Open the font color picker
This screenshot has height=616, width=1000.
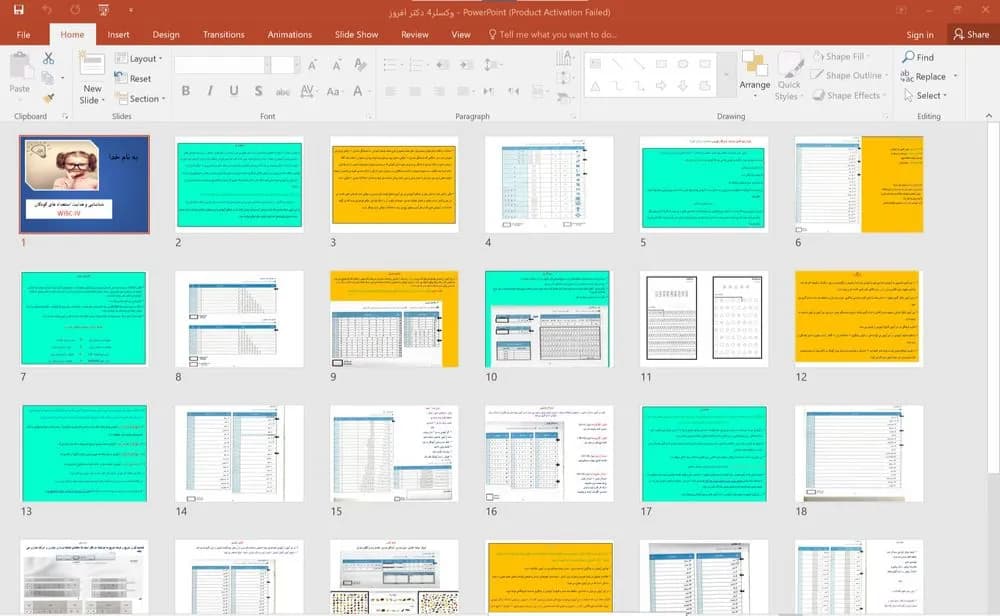click(x=358, y=91)
